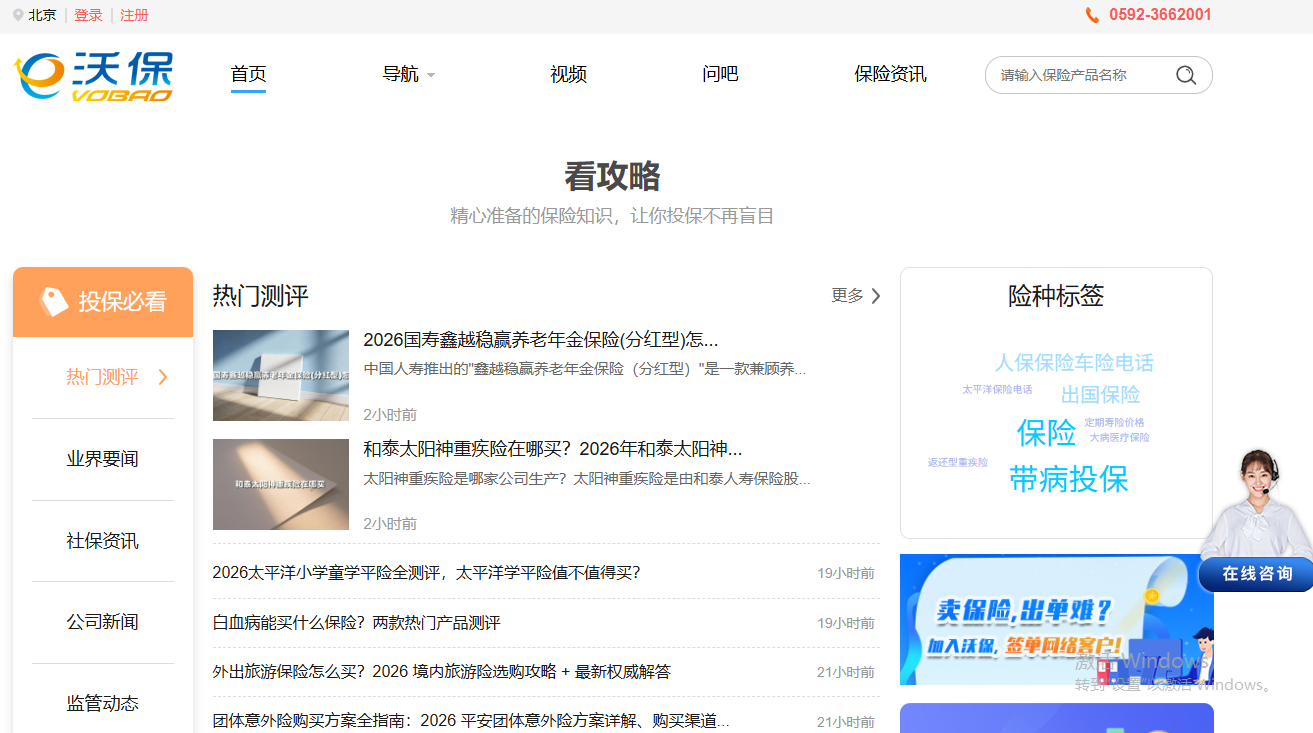The height and width of the screenshot is (733, 1313).
Task: Go to the 视频 page
Action: (x=568, y=74)
